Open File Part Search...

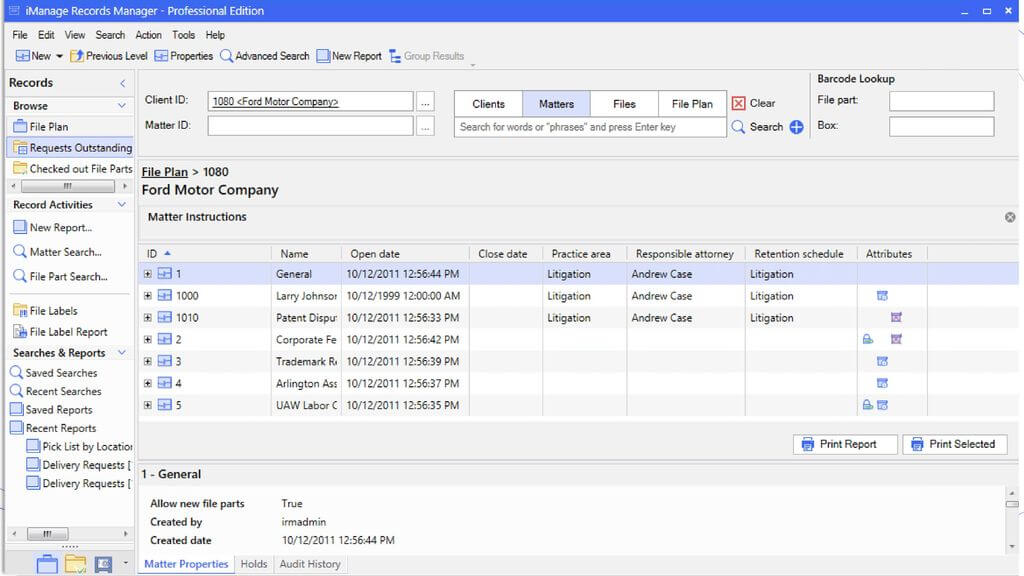tap(61, 276)
